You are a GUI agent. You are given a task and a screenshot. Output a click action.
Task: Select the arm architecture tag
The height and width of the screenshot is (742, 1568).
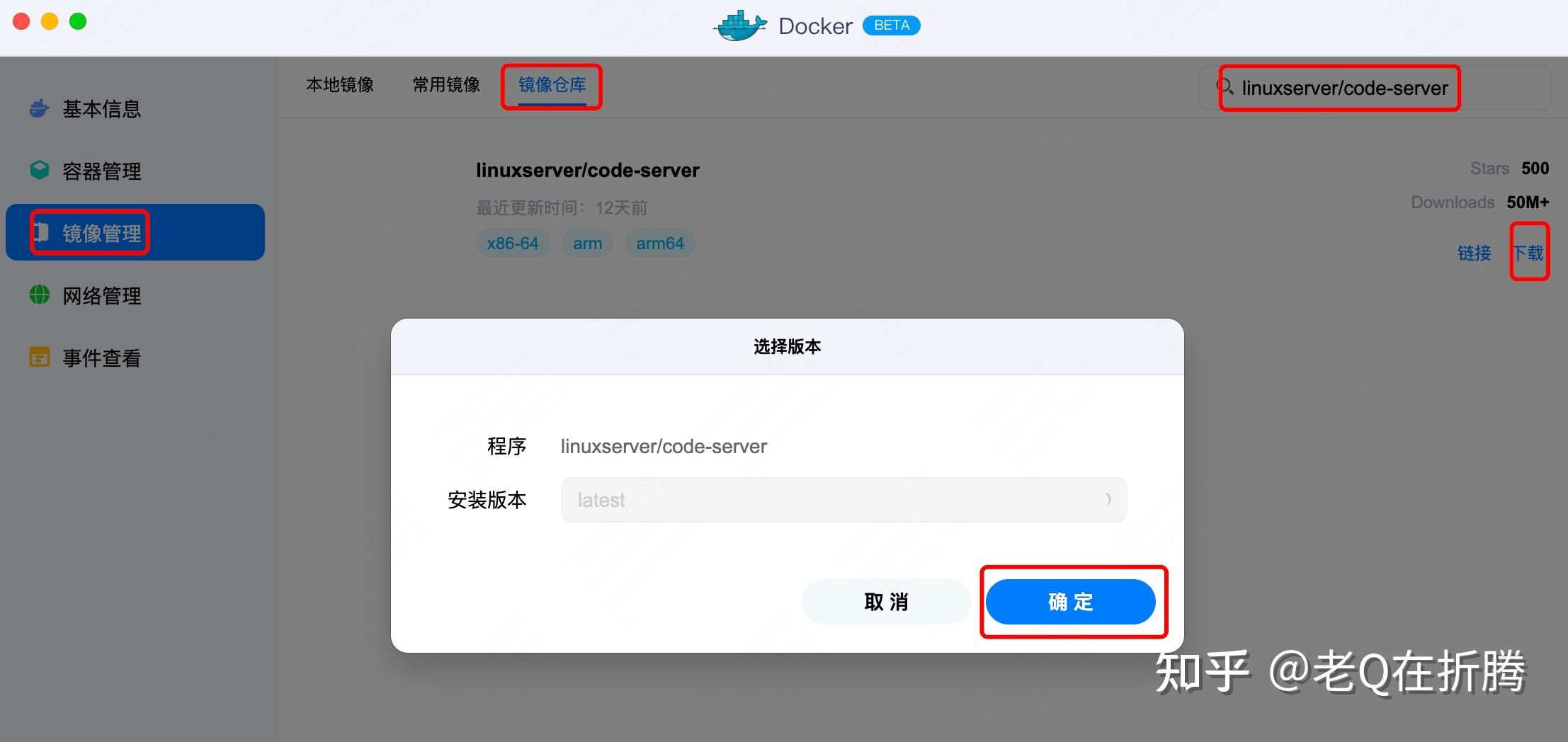point(587,242)
